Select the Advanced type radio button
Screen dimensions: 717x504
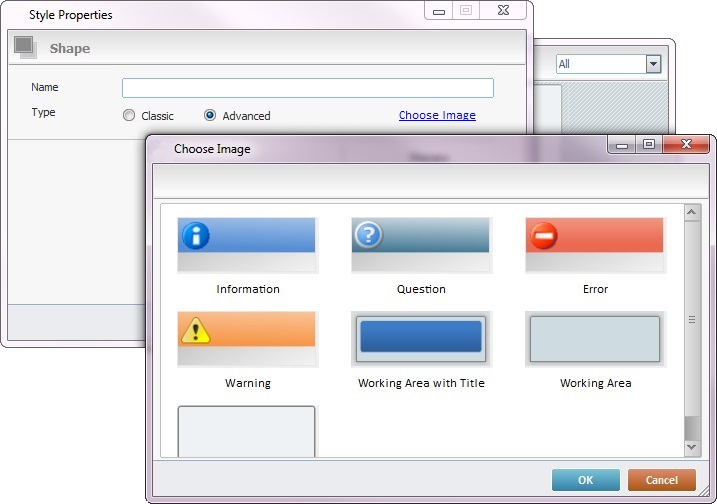point(210,116)
